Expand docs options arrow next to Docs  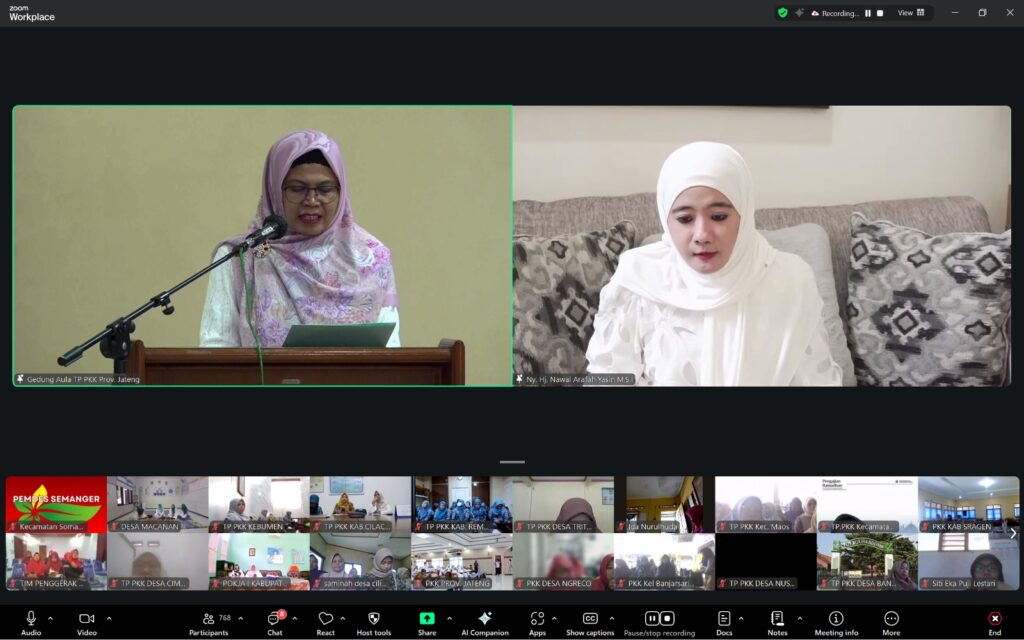[741, 618]
